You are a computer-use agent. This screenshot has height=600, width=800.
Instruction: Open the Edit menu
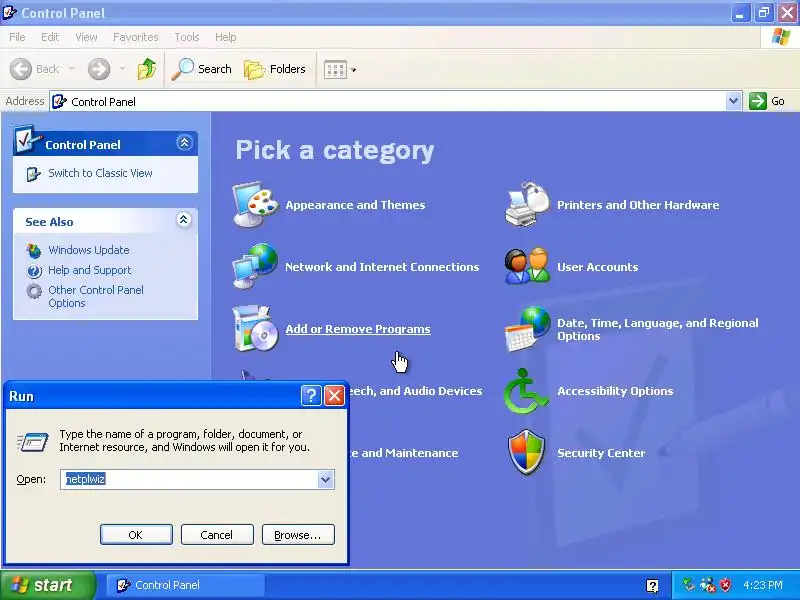pos(50,37)
